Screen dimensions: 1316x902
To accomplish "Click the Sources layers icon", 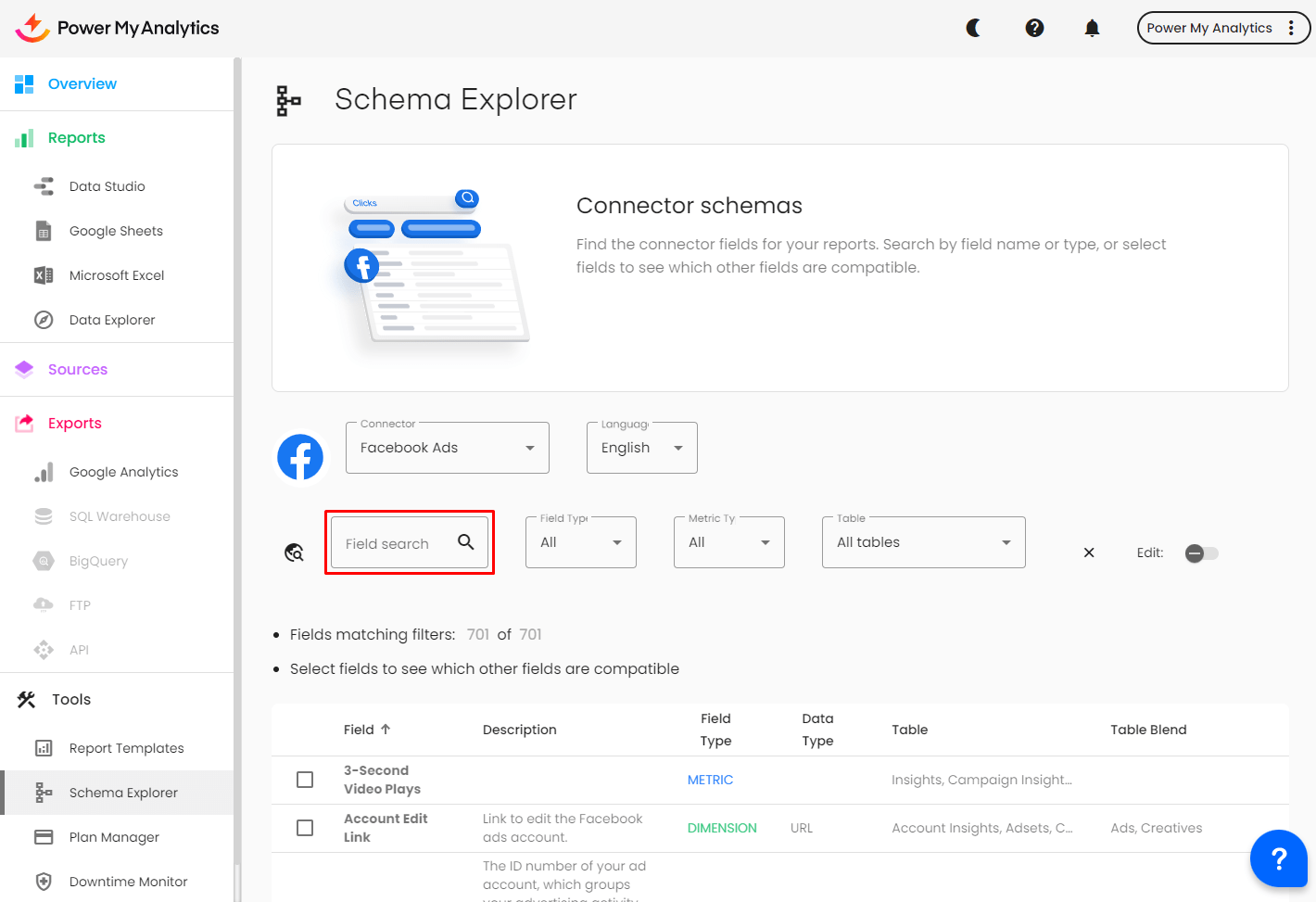I will [24, 369].
